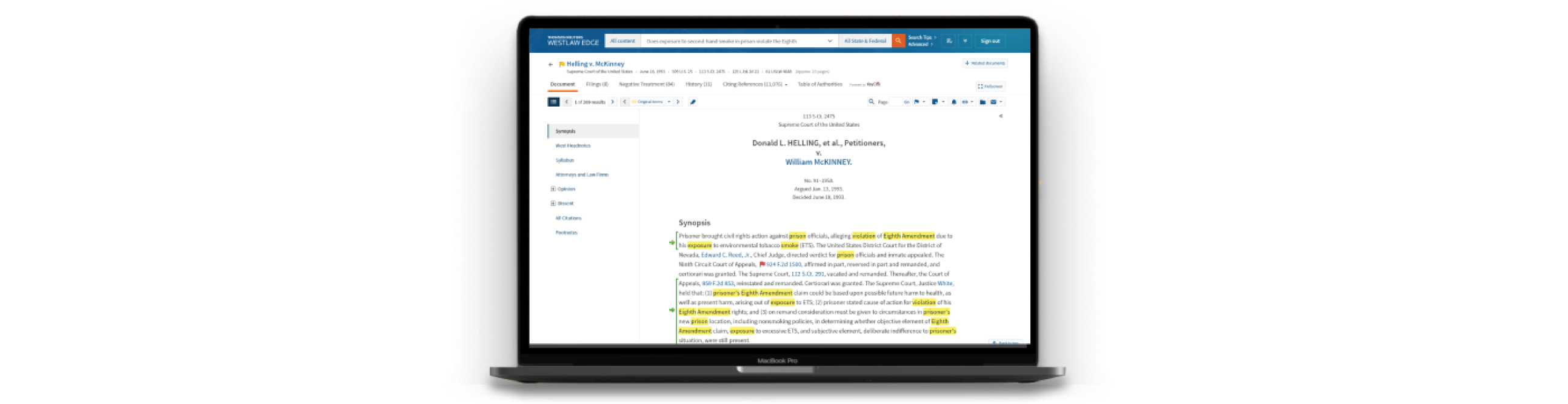The image size is (1568, 404).
Task: Open the History tab
Action: pos(698,85)
